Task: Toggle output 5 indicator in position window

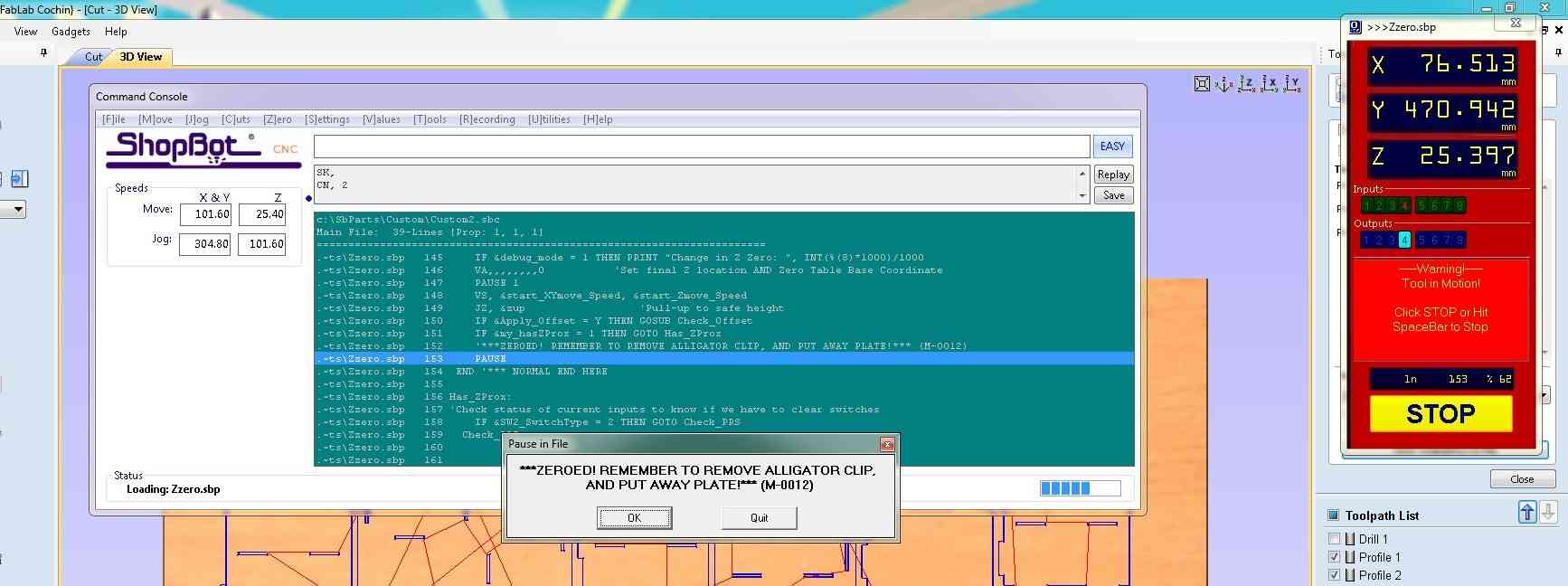Action: point(1422,240)
